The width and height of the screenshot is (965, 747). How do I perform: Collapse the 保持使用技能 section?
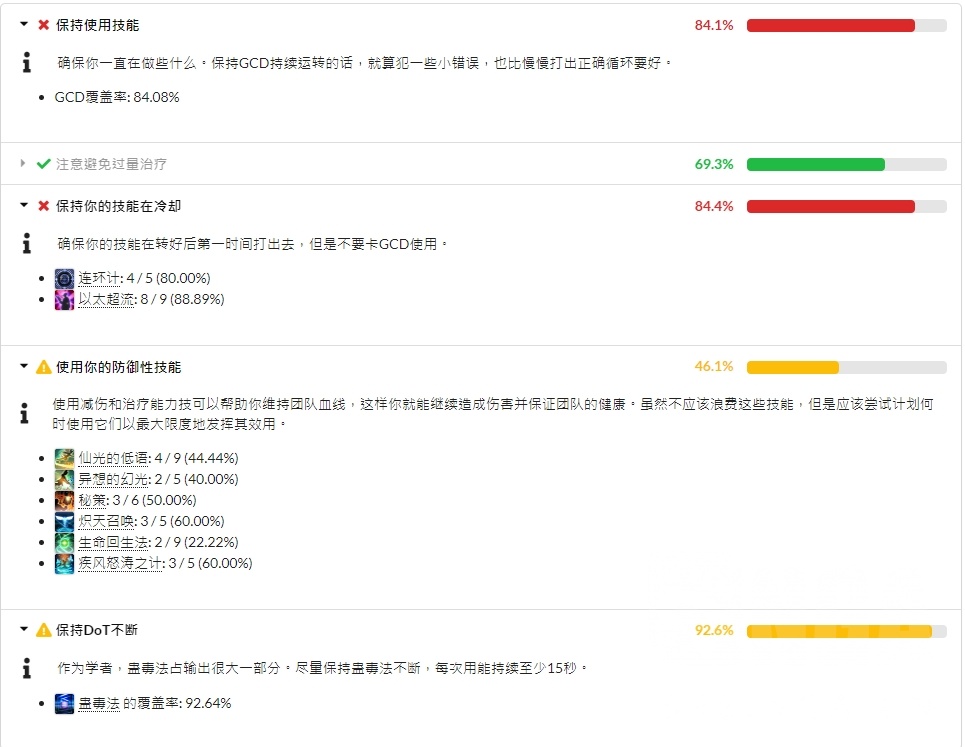coord(22,25)
